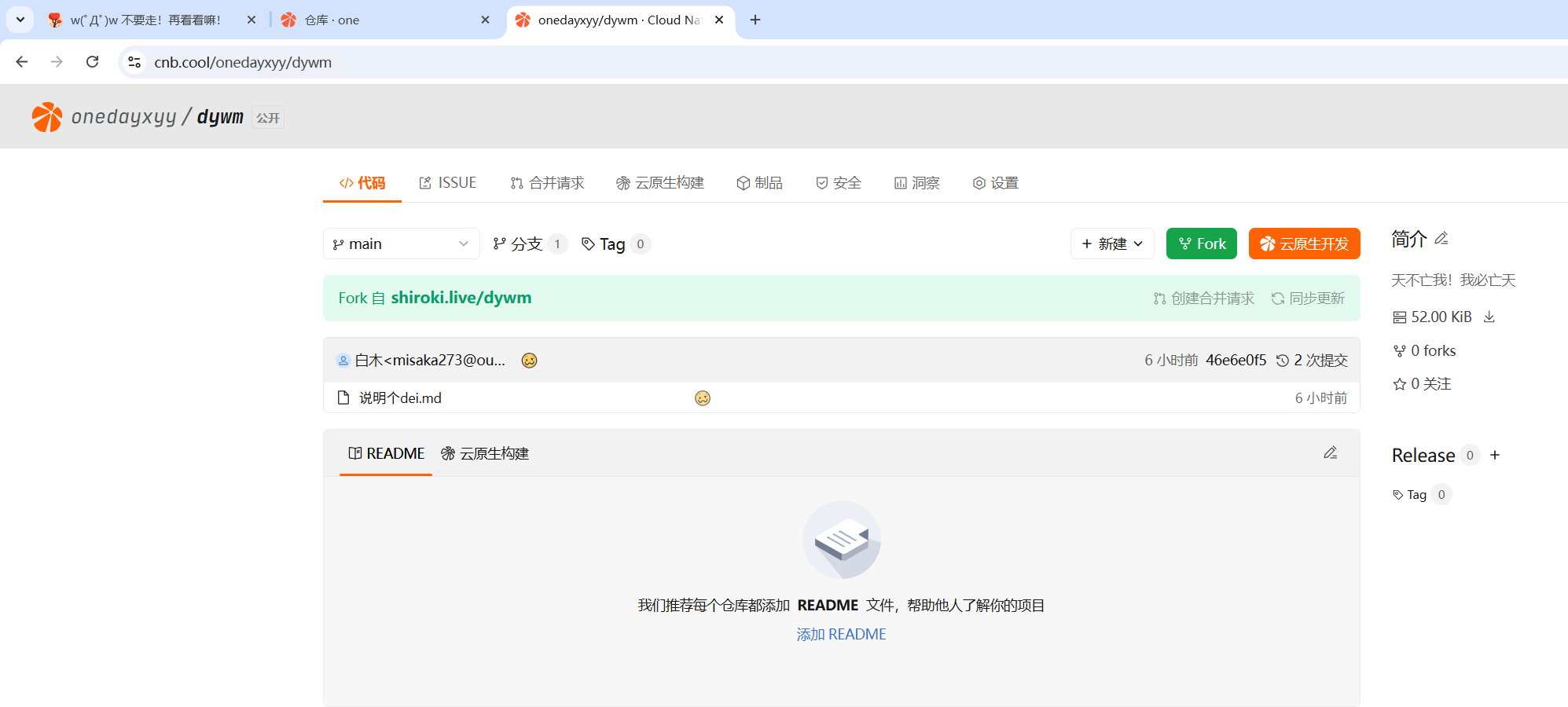This screenshot has width=1568, height=707.
Task: Click the green Fork button
Action: click(x=1201, y=244)
